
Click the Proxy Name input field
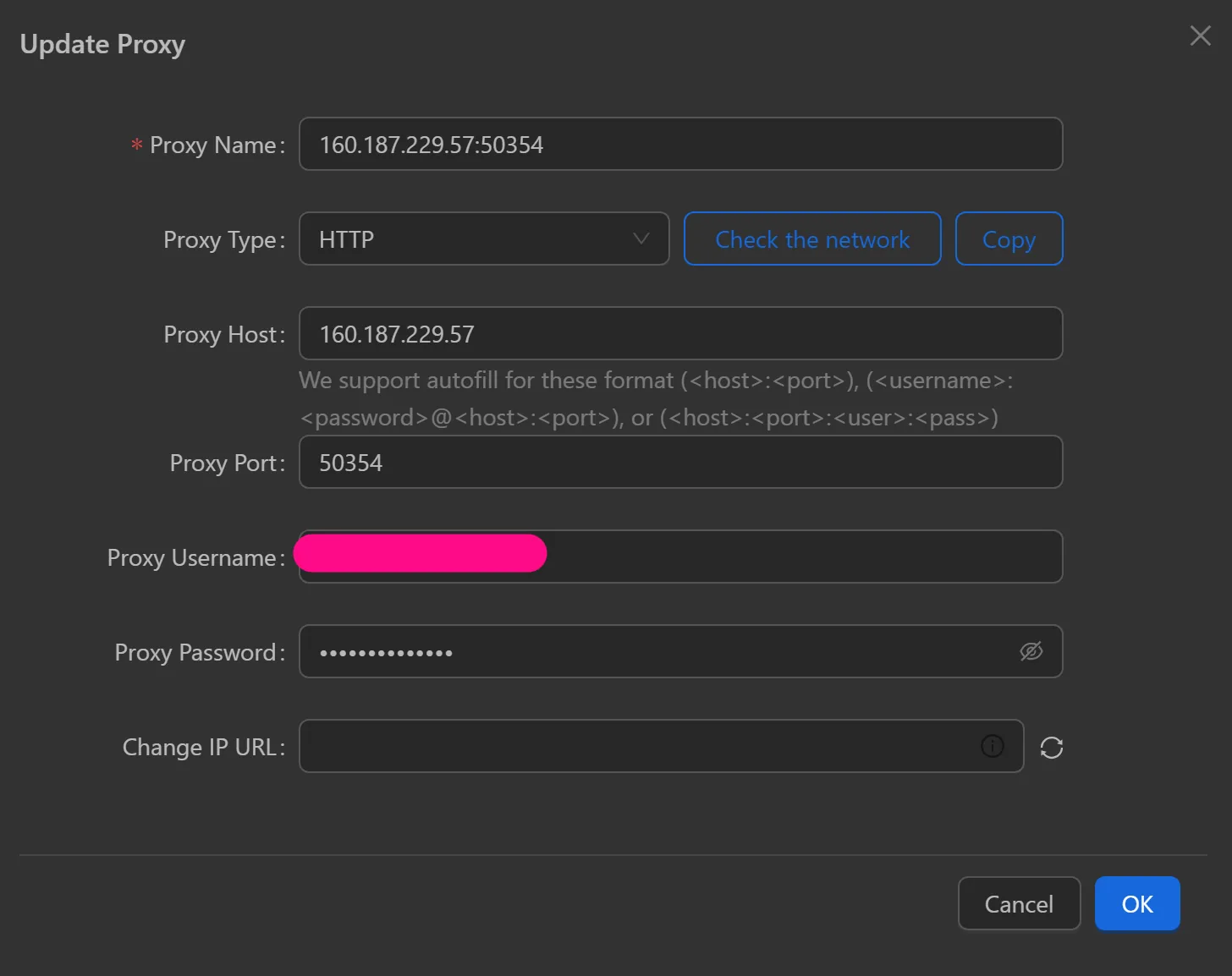(680, 144)
